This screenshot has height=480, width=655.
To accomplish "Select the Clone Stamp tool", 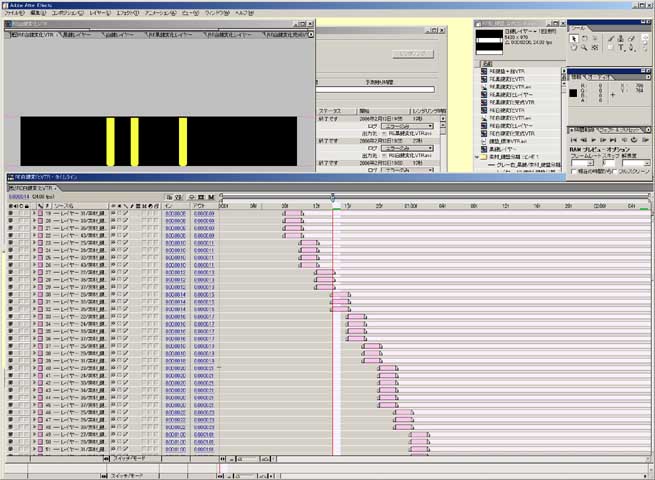I will coord(621,38).
